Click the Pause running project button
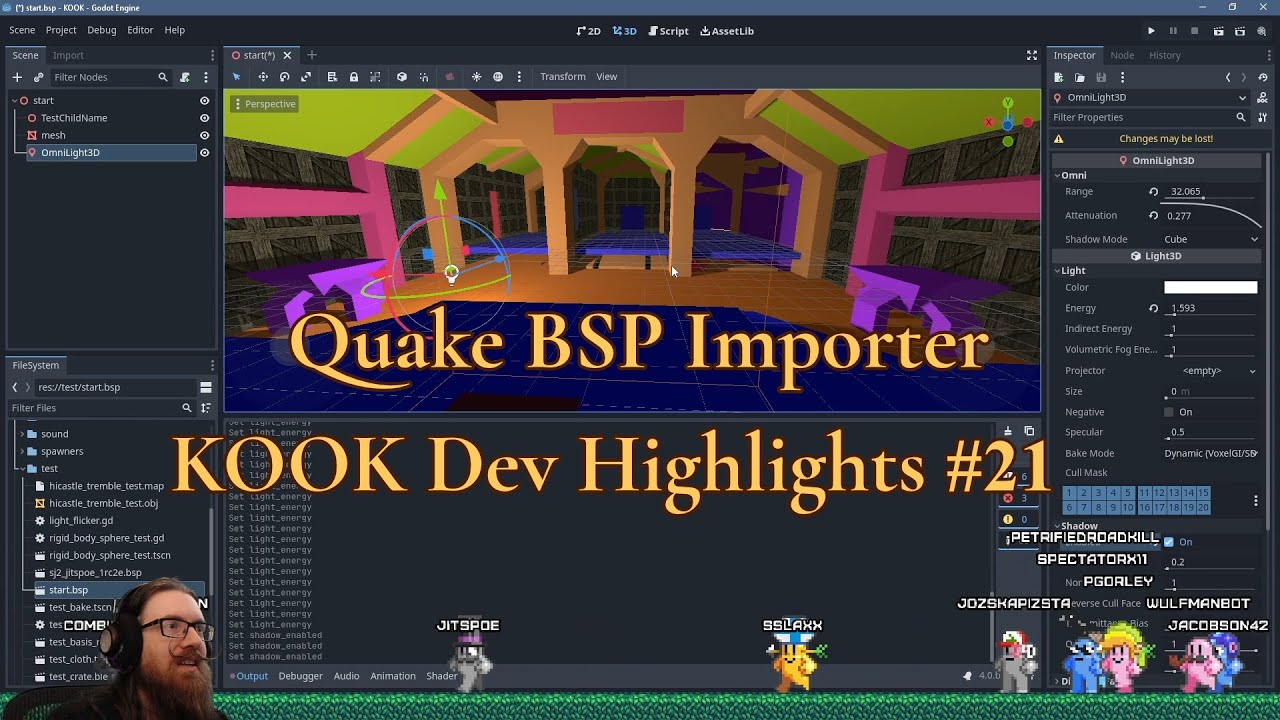This screenshot has height=720, width=1280. click(x=1173, y=31)
